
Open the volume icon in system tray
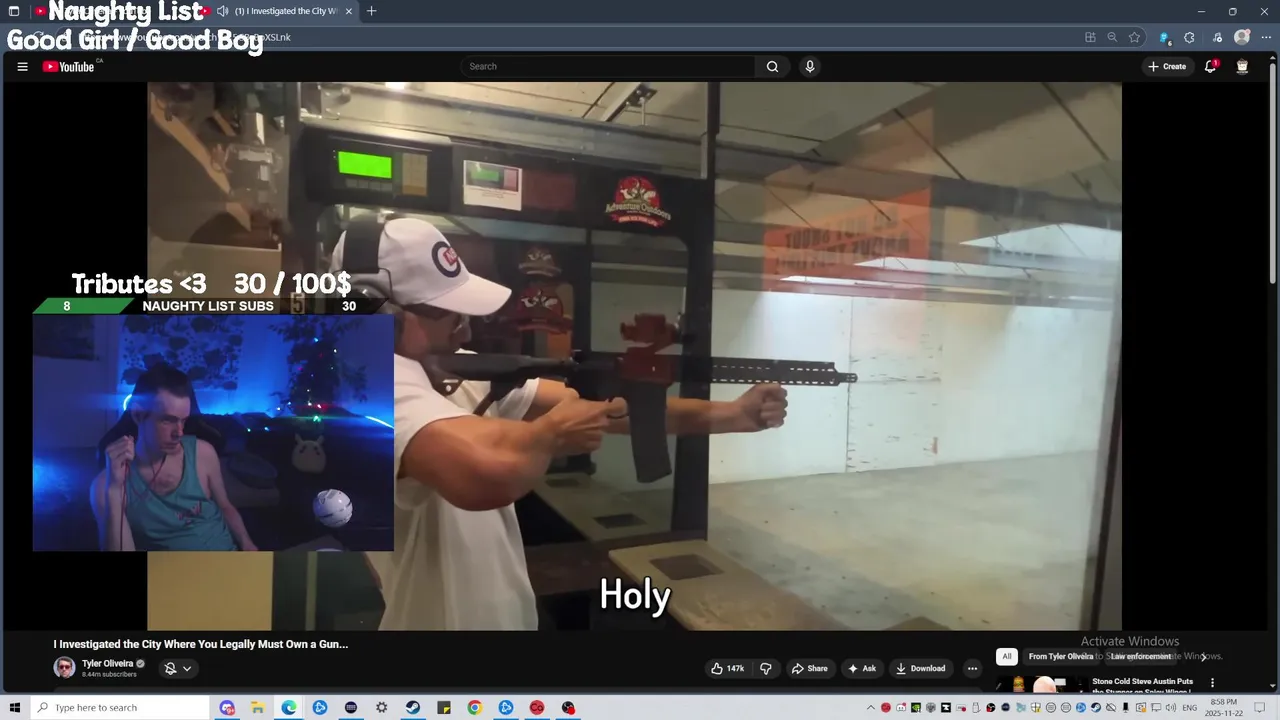[1172, 708]
